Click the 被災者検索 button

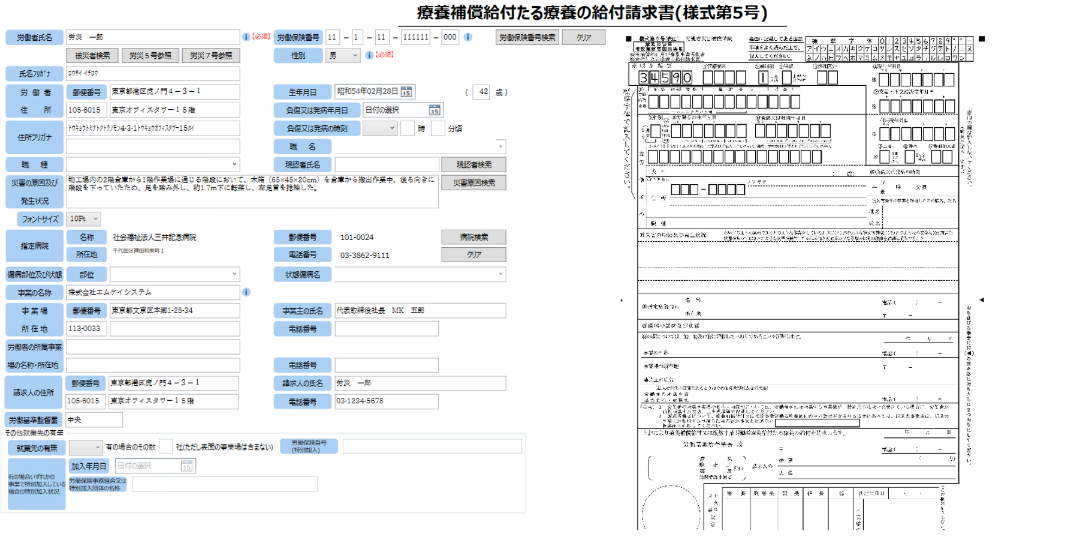(93, 55)
